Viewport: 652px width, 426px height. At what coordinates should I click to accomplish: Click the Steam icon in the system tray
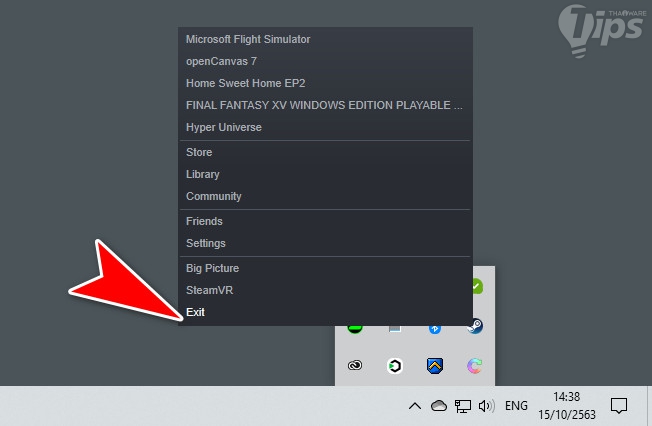(475, 327)
